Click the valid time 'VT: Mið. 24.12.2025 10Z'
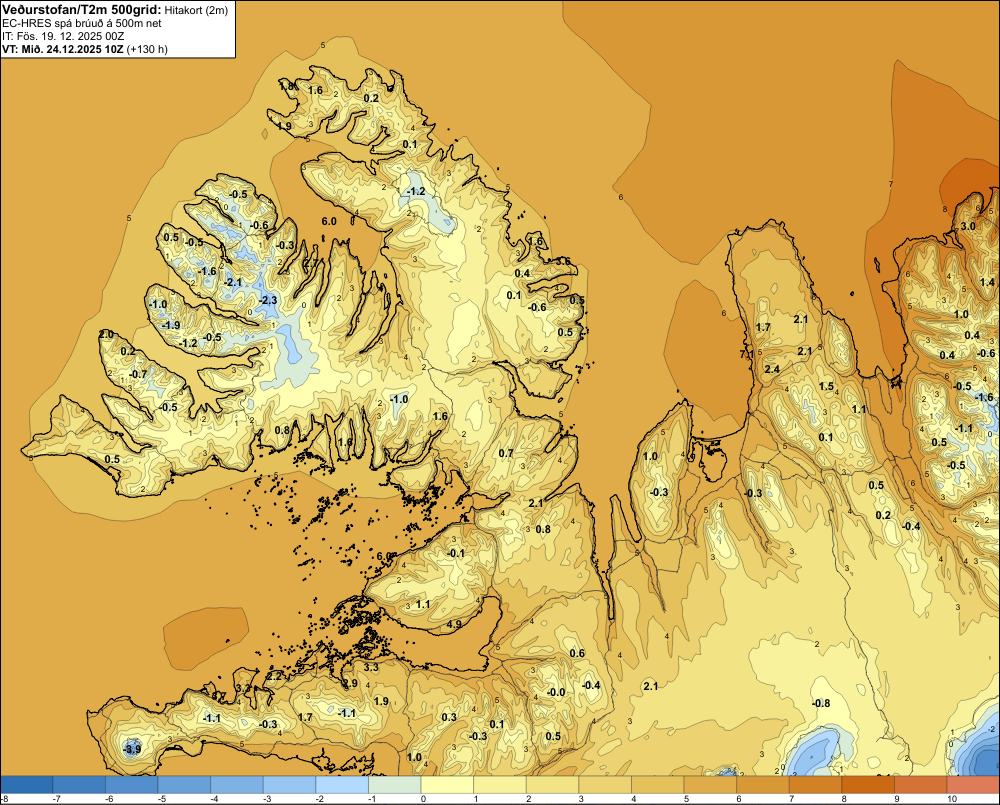The height and width of the screenshot is (805, 1000). pos(63,49)
